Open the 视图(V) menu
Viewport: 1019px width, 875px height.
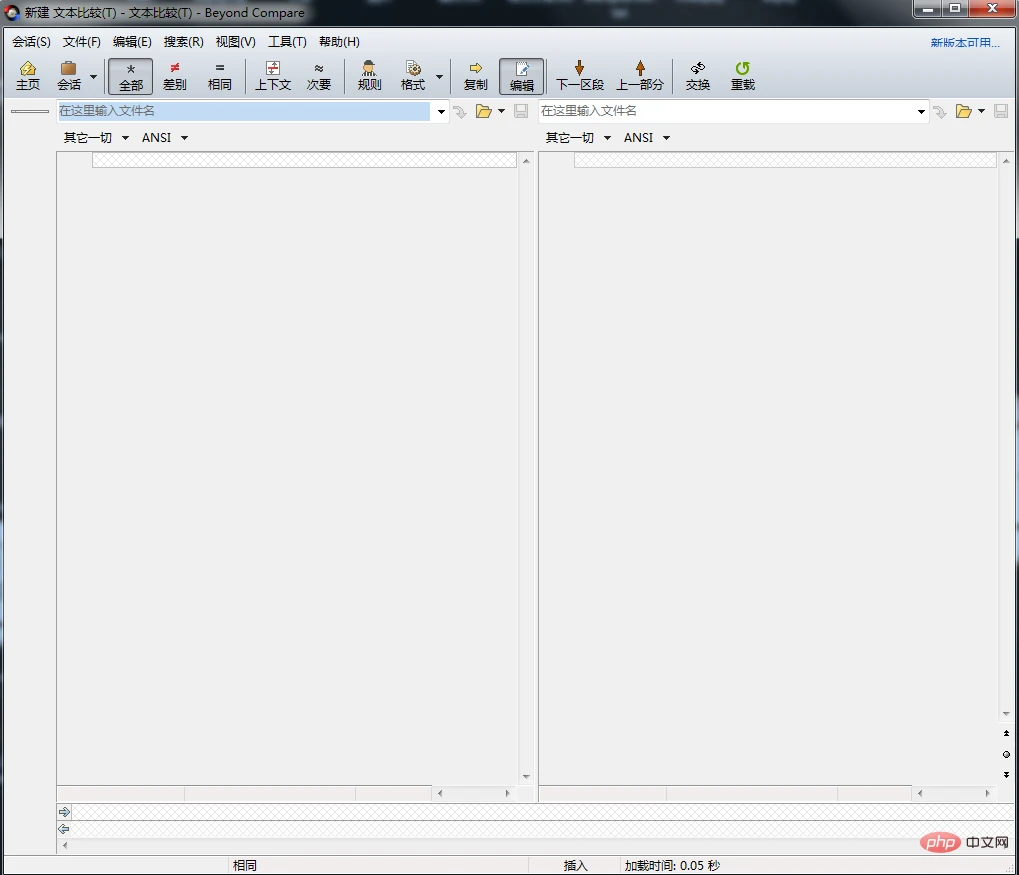tap(235, 42)
